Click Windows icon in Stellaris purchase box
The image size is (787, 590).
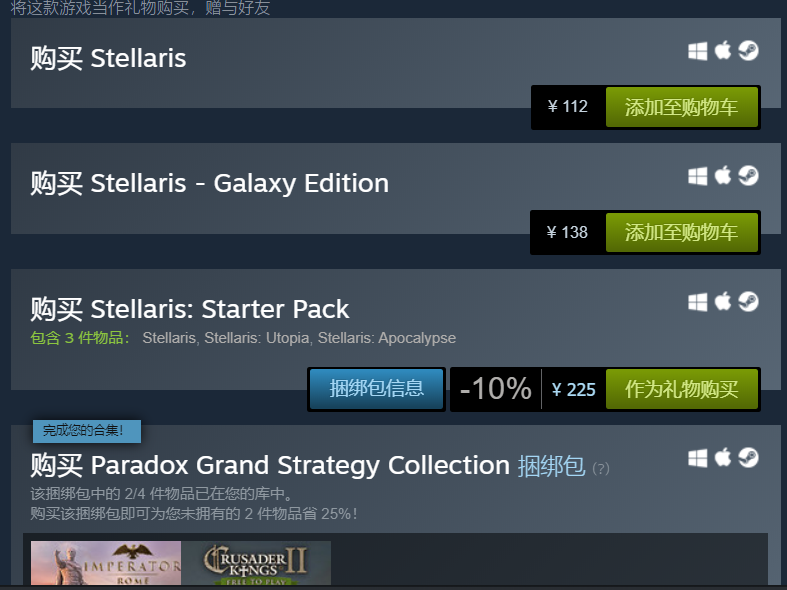698,51
